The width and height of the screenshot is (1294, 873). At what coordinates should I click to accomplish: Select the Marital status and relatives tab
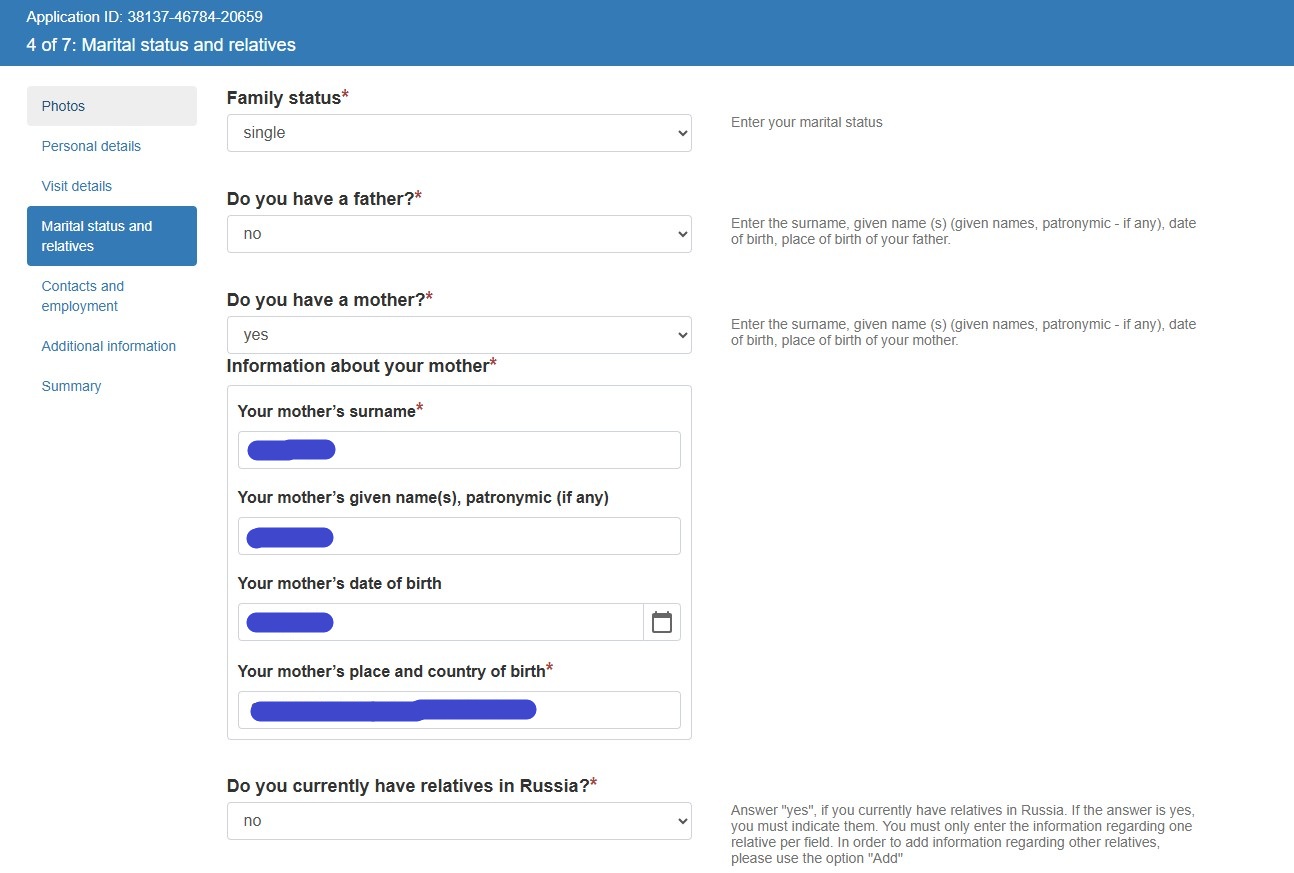point(112,236)
